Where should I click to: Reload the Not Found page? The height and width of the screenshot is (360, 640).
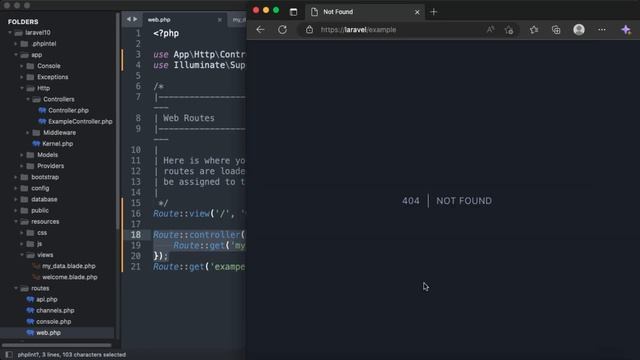pyautogui.click(x=282, y=30)
